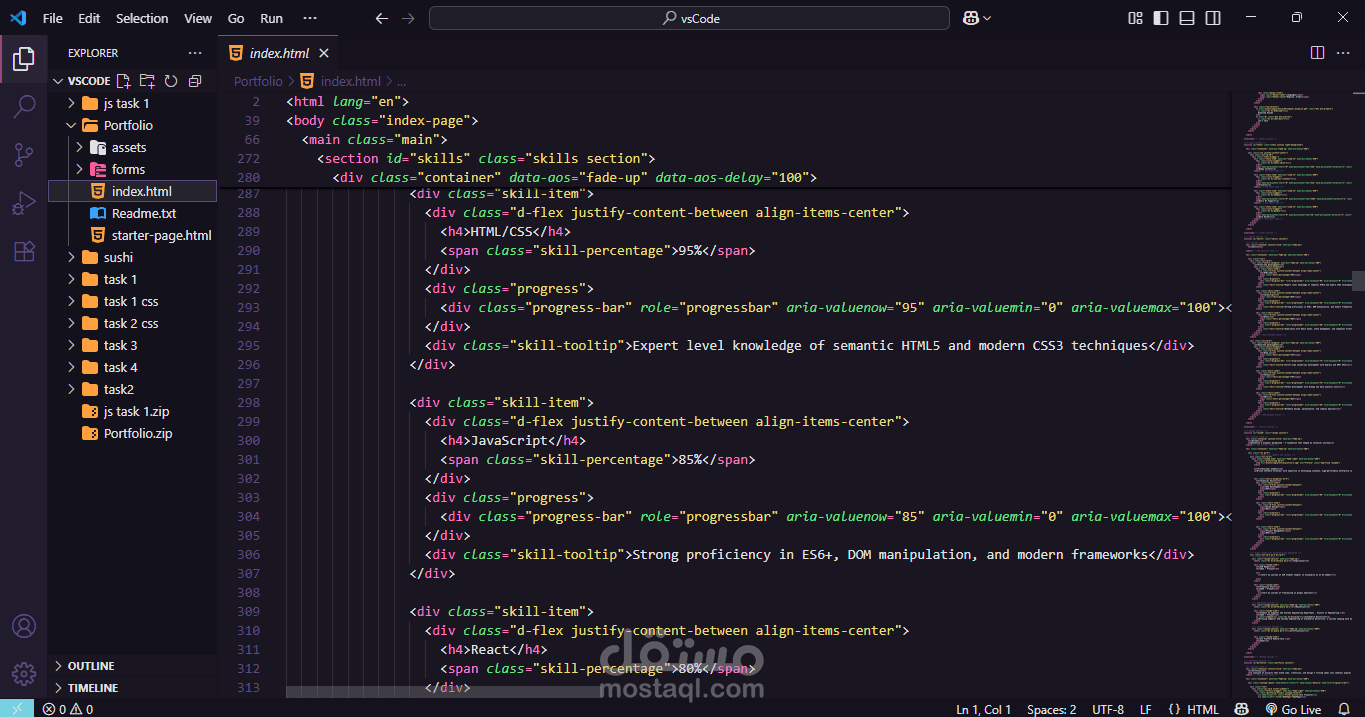Open the Manage gear icon
Screen dimensions: 1365x717
coord(24,674)
